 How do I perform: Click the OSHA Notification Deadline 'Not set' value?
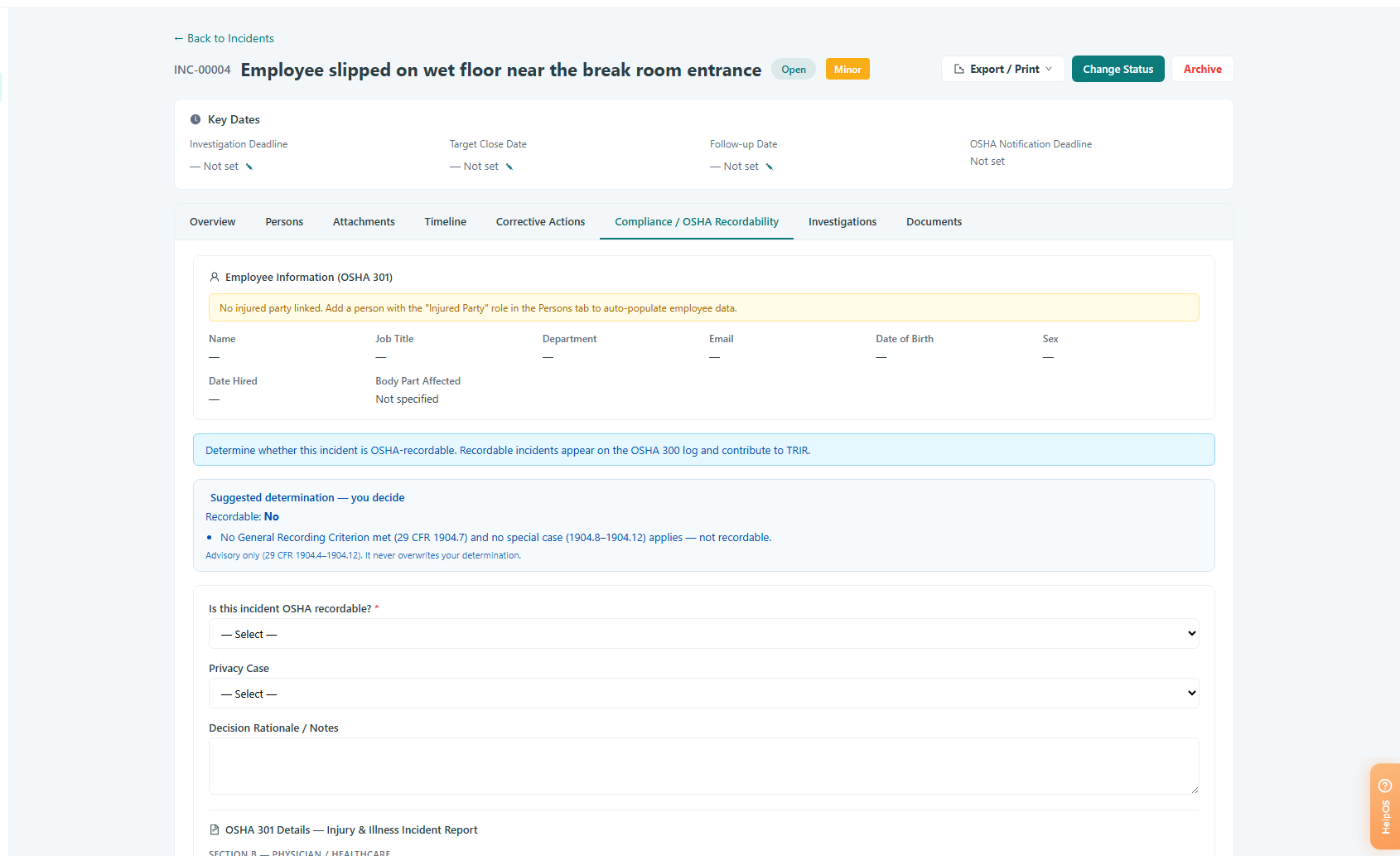coord(987,162)
